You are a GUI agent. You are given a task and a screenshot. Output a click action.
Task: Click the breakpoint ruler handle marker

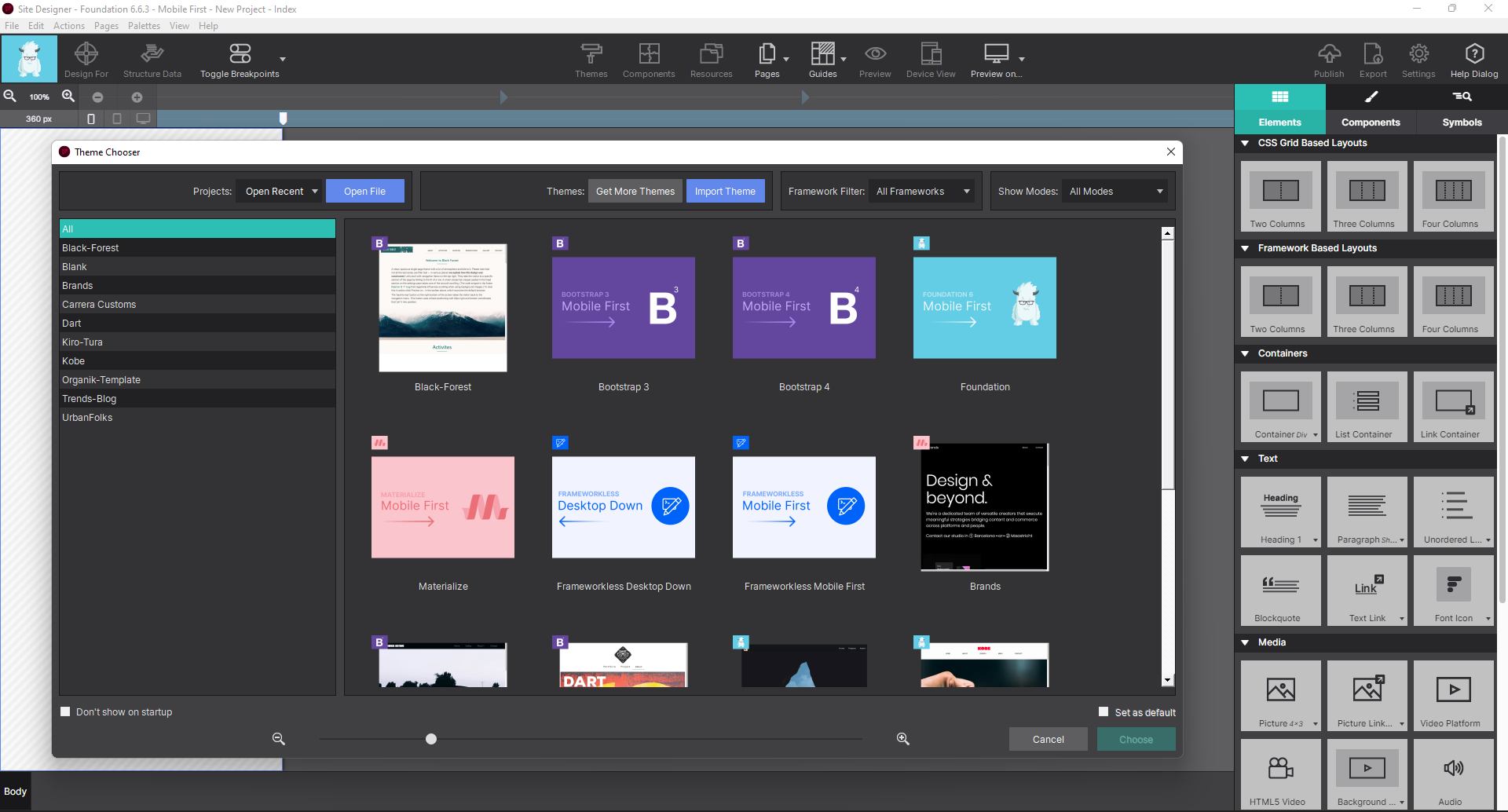click(x=284, y=118)
